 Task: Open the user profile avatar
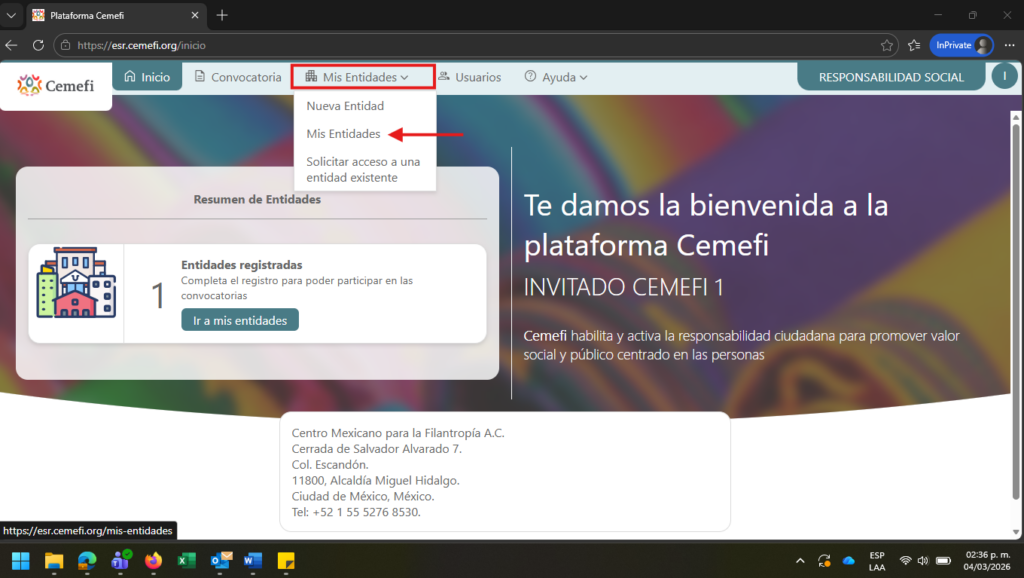[x=1004, y=77]
